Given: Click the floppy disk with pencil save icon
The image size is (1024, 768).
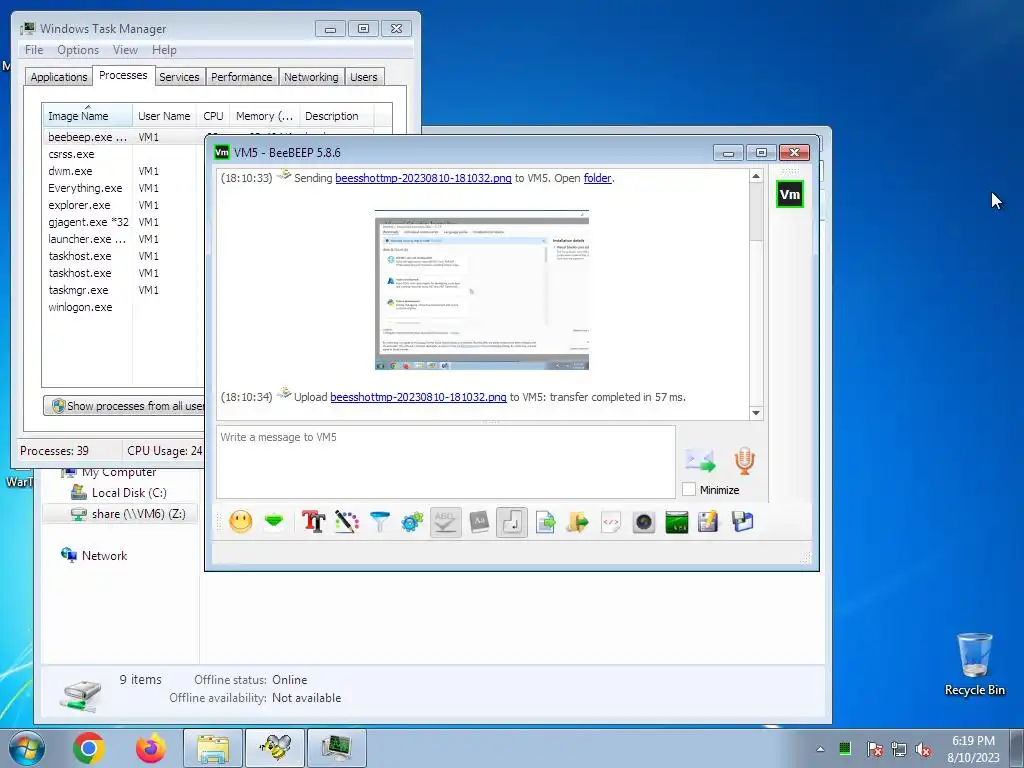Looking at the screenshot, I should [709, 522].
